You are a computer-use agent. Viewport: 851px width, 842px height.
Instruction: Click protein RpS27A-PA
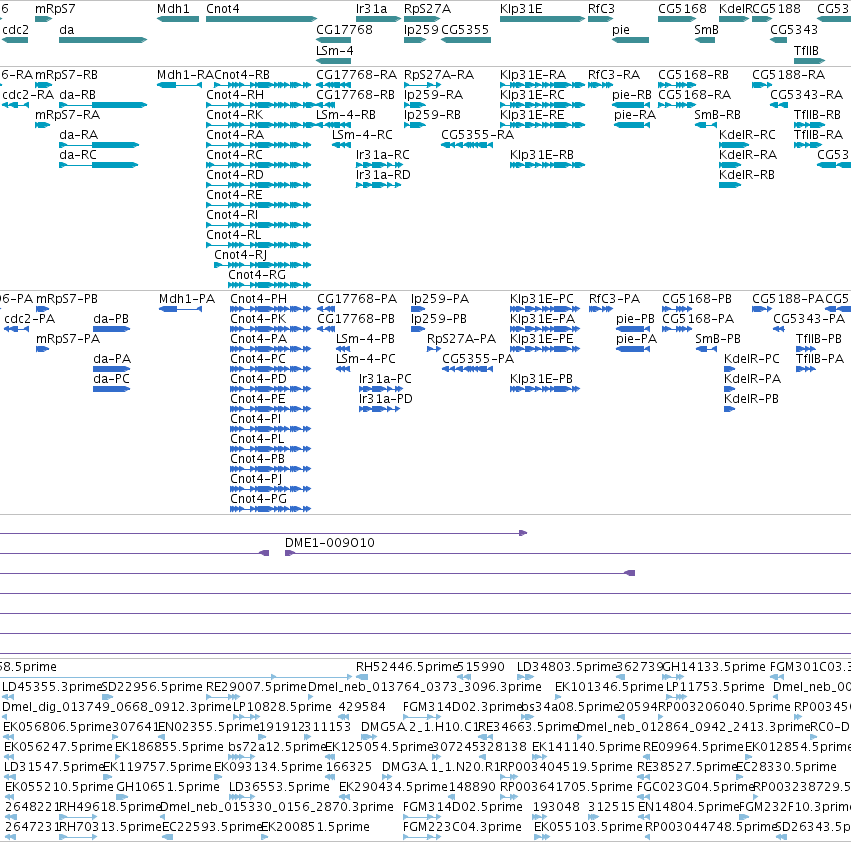click(x=461, y=339)
